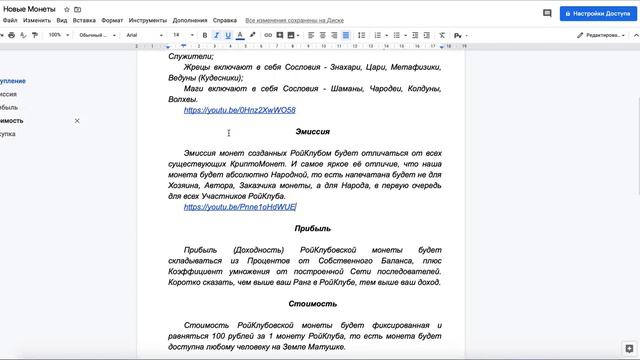Expand the numbered list dropdown arrow

click(386, 36)
